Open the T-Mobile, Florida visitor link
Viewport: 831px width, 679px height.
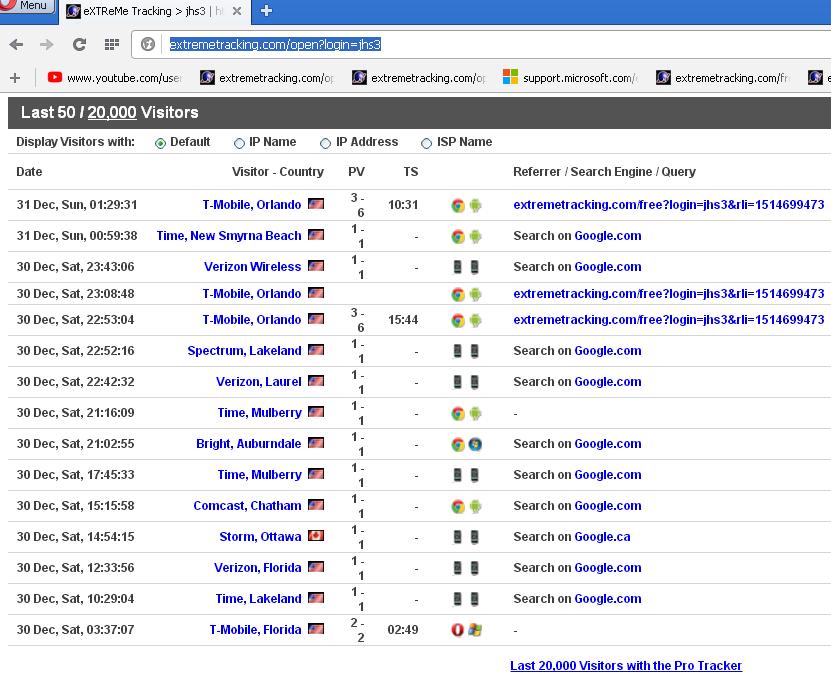click(255, 630)
